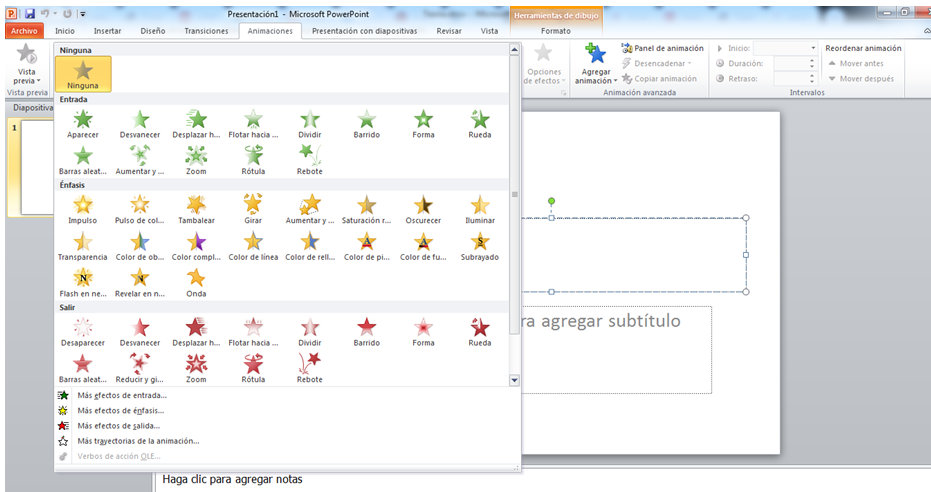Select the Forma entrance animation
931x492 pixels.
[x=423, y=124]
